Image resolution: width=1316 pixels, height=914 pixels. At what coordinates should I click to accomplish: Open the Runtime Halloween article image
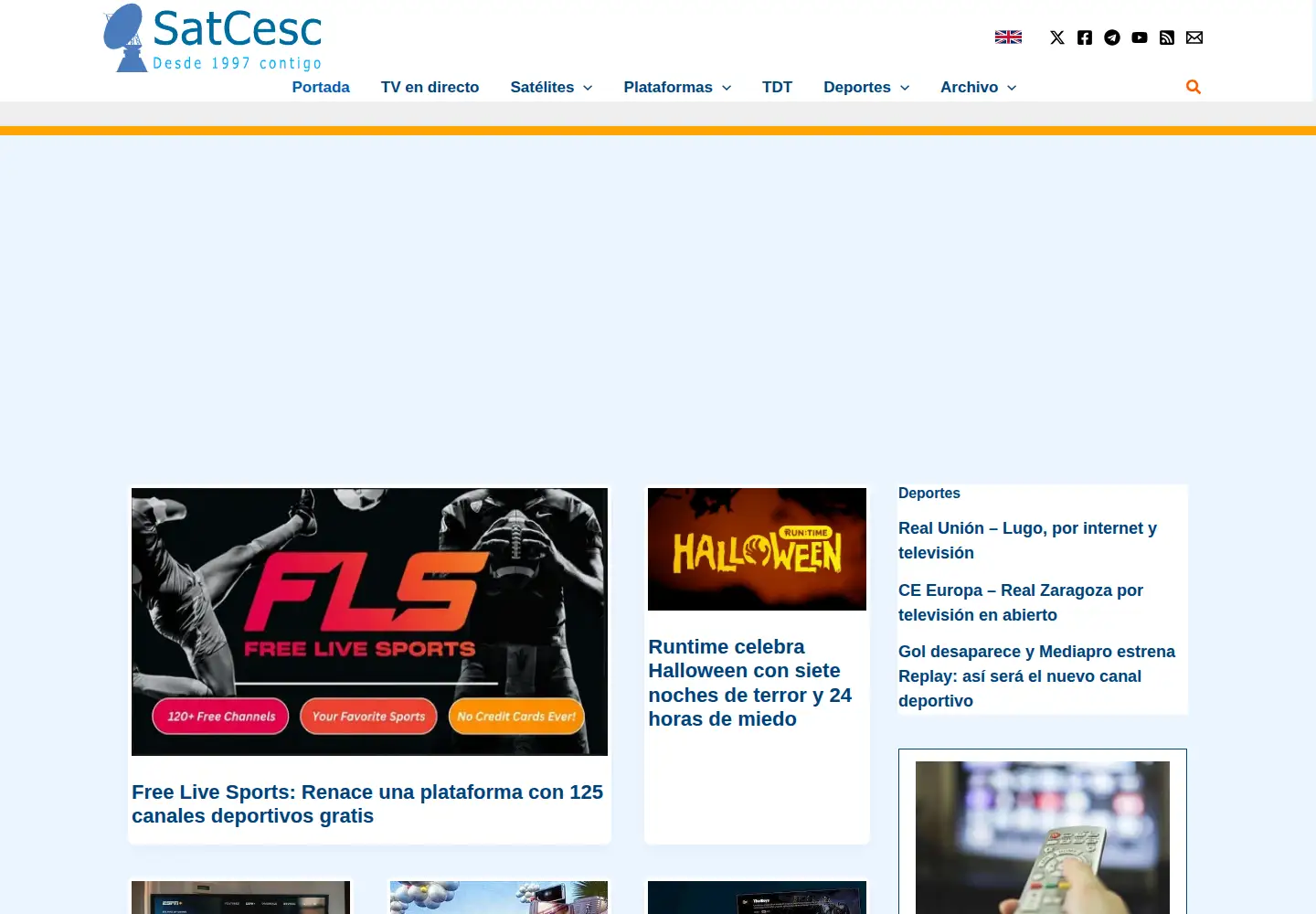[x=757, y=549]
